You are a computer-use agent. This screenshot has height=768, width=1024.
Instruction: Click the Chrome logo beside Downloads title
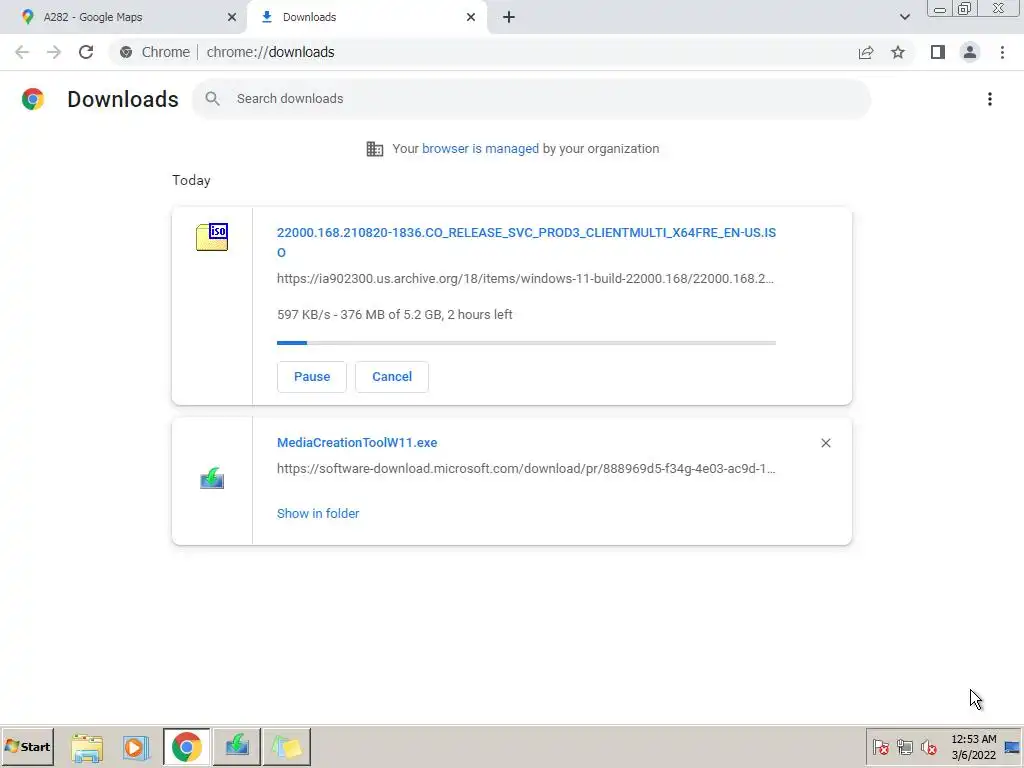pyautogui.click(x=33, y=99)
